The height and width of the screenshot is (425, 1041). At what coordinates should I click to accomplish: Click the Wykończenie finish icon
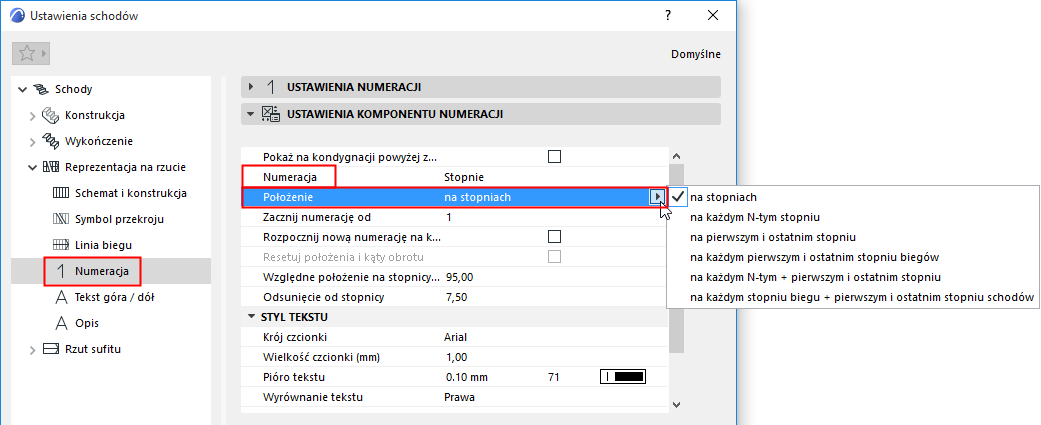51,141
